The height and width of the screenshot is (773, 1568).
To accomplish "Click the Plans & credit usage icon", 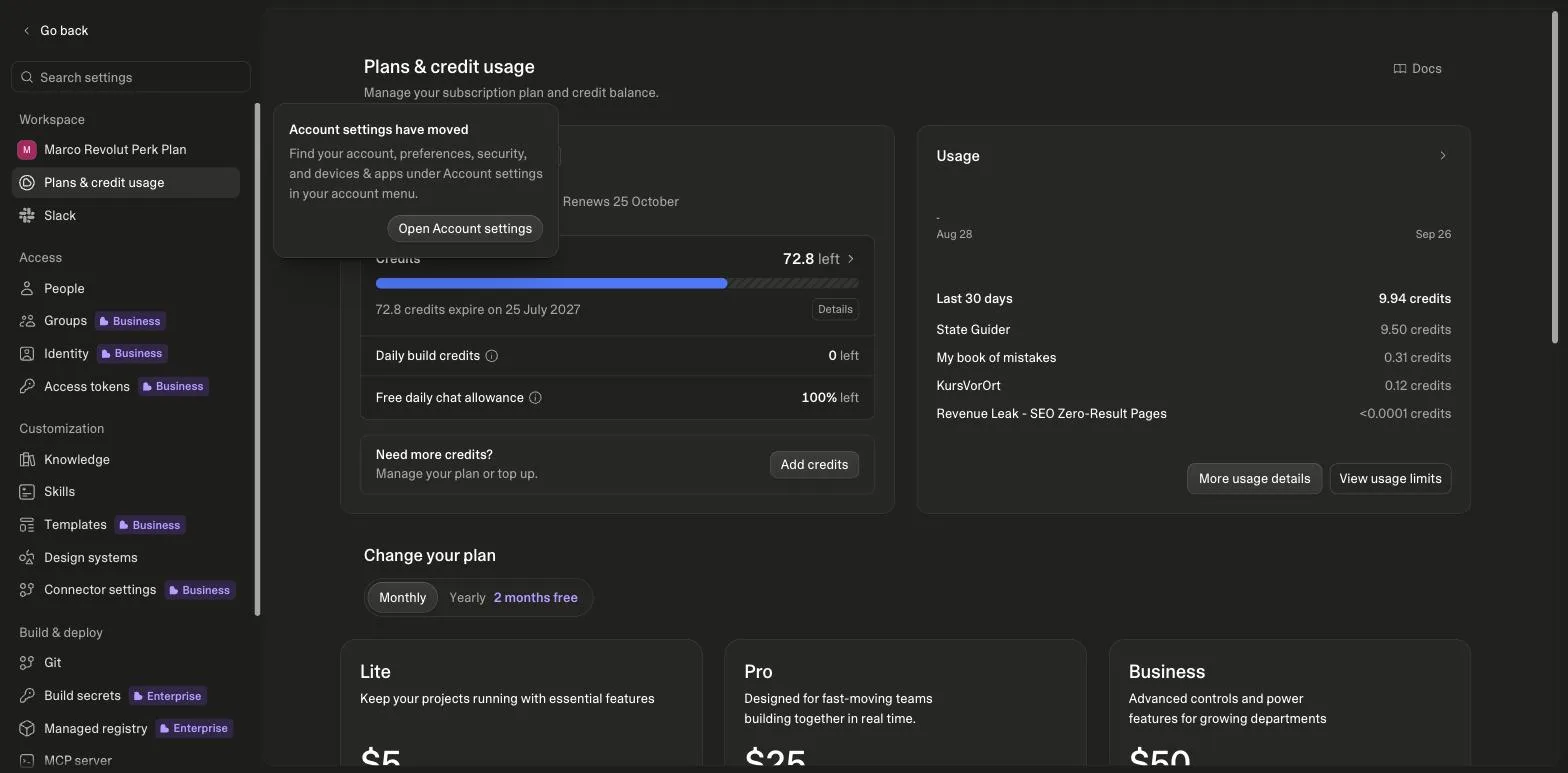I will 27,183.
